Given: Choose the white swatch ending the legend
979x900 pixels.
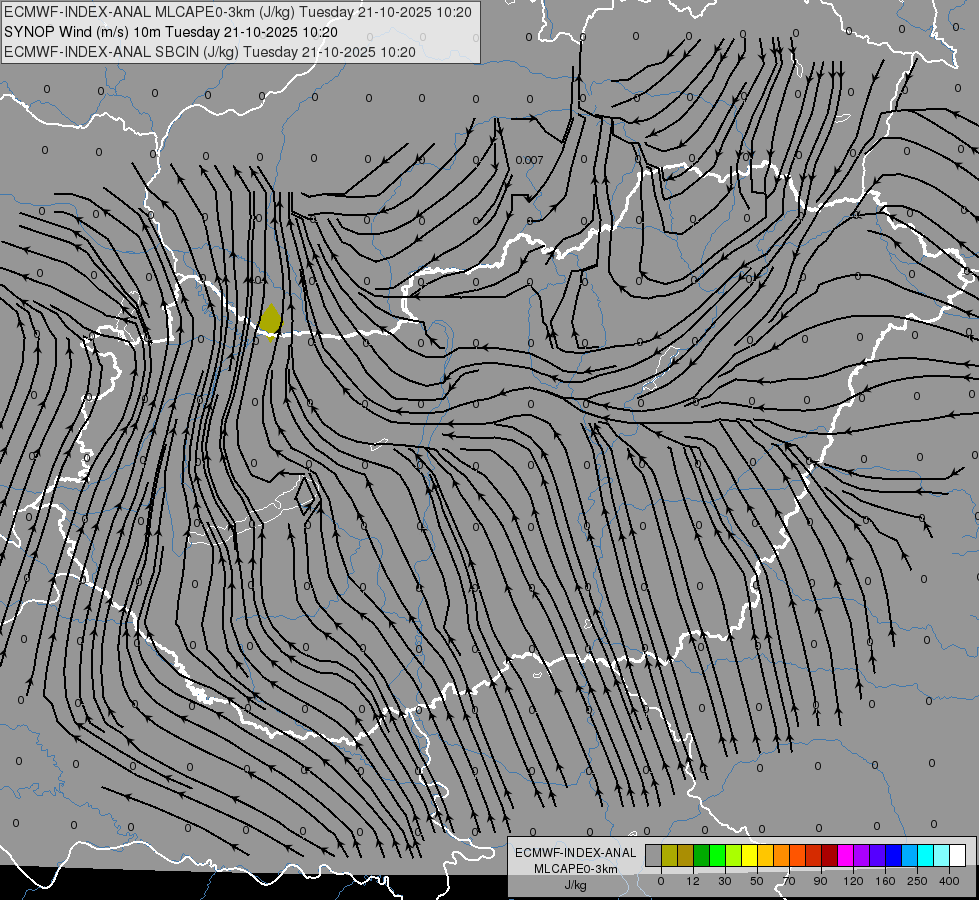Looking at the screenshot, I should 957,855.
